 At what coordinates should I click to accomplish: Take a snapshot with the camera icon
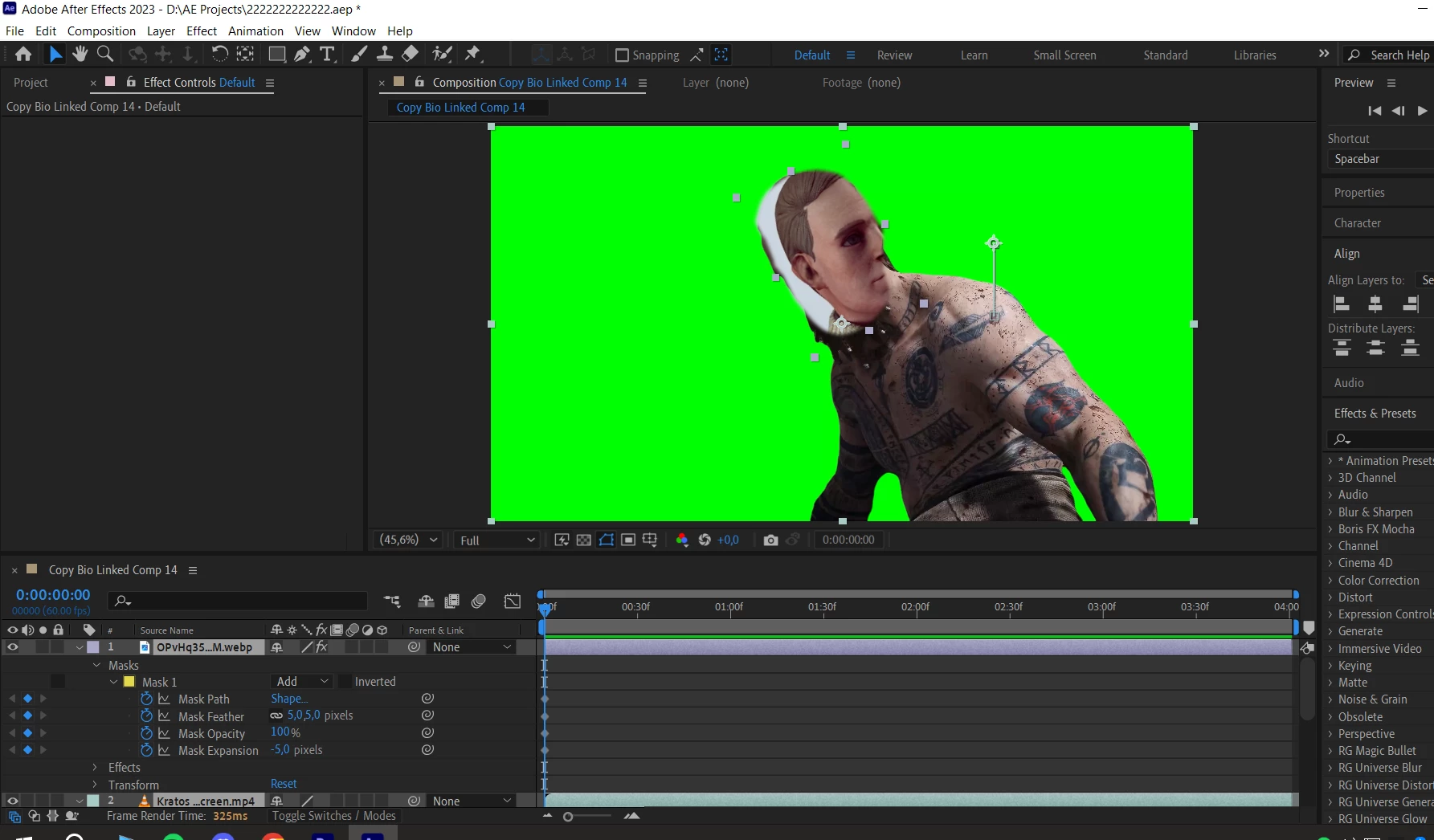770,540
